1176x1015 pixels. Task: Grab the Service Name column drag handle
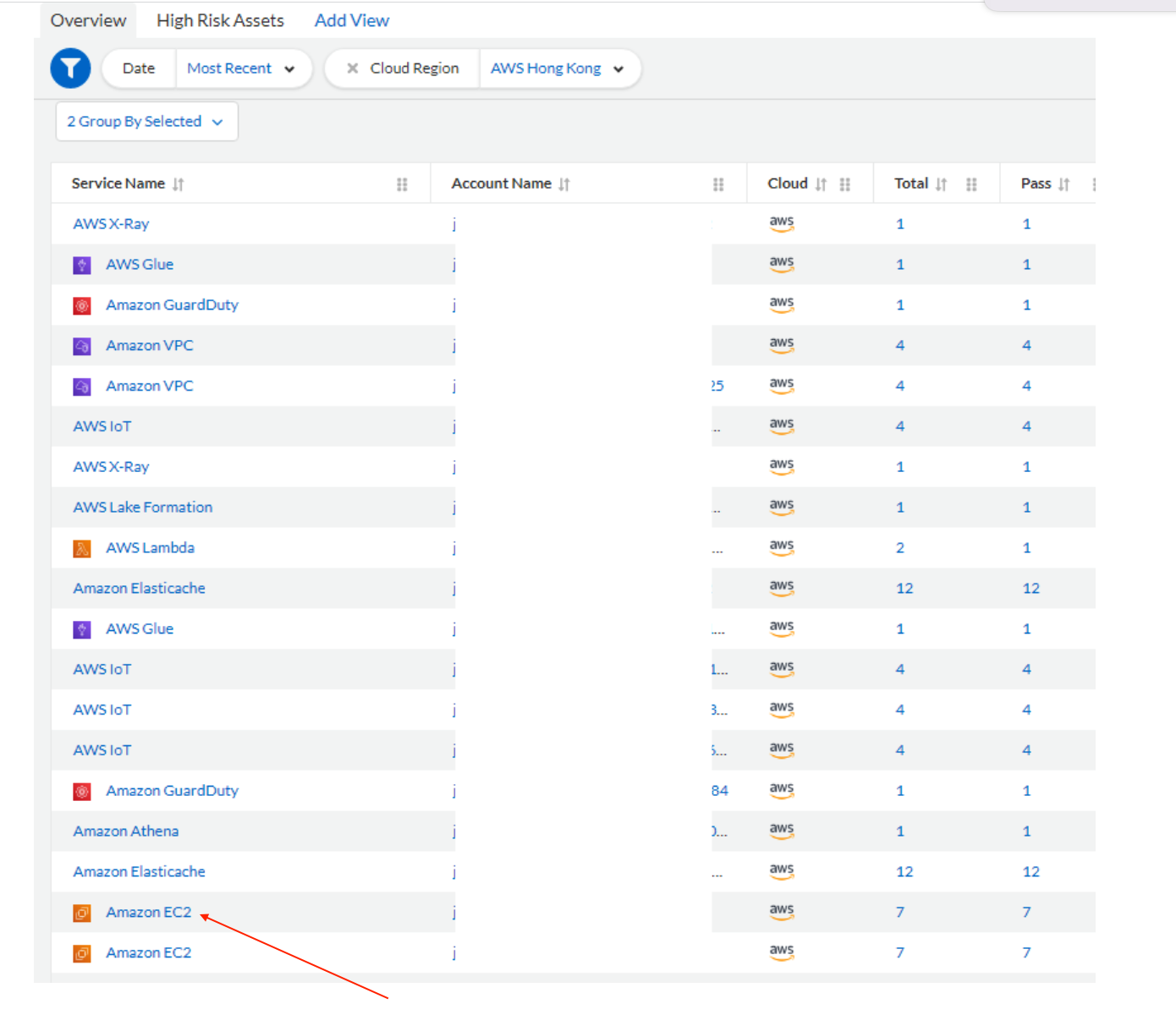coord(402,184)
